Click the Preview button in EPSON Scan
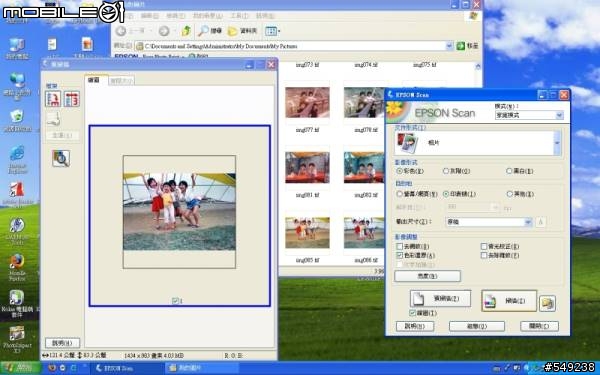This screenshot has height=375, width=600. (440, 298)
